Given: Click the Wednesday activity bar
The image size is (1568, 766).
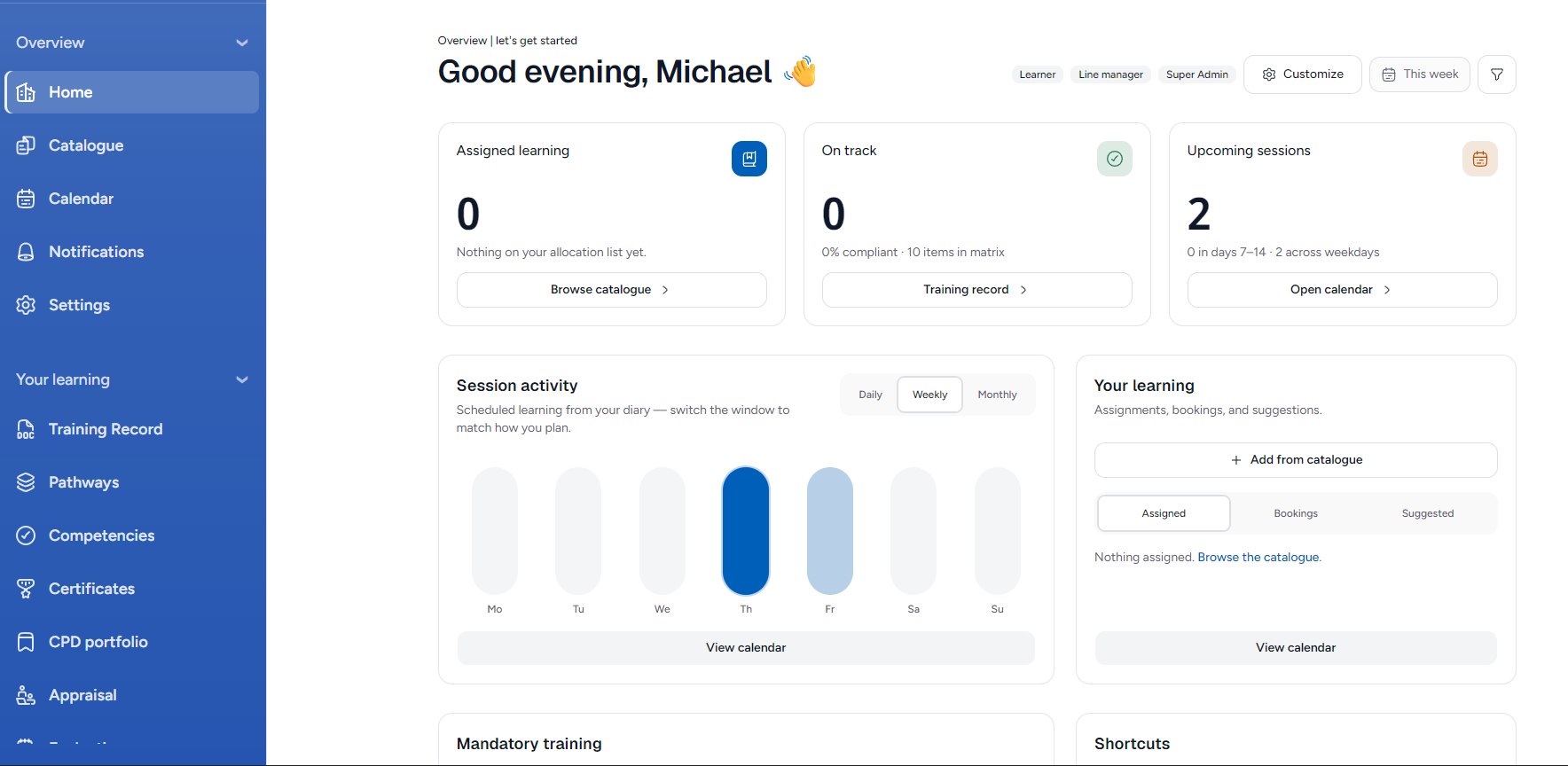Looking at the screenshot, I should 662,531.
